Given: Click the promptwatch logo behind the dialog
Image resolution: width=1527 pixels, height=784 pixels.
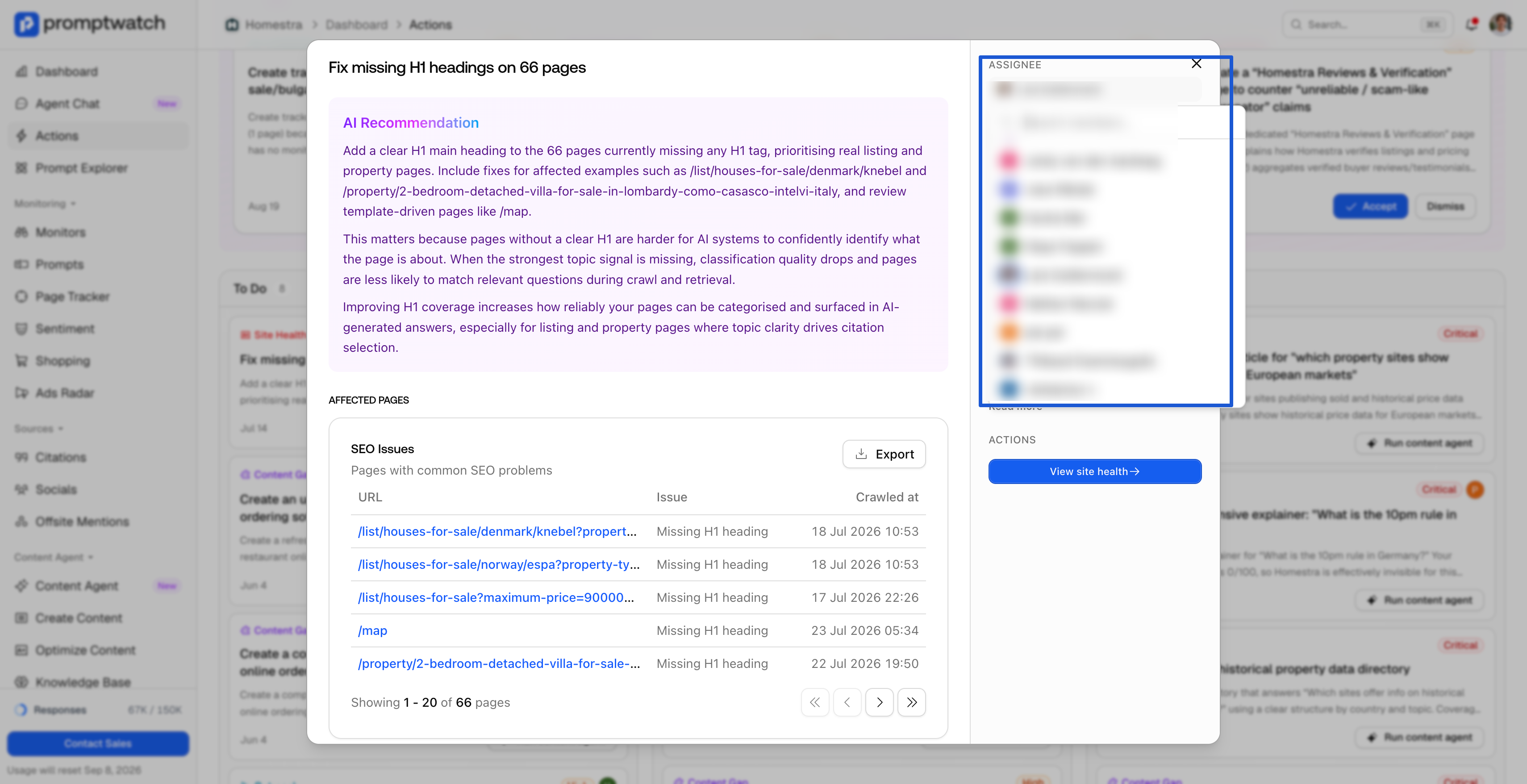Looking at the screenshot, I should coord(89,24).
